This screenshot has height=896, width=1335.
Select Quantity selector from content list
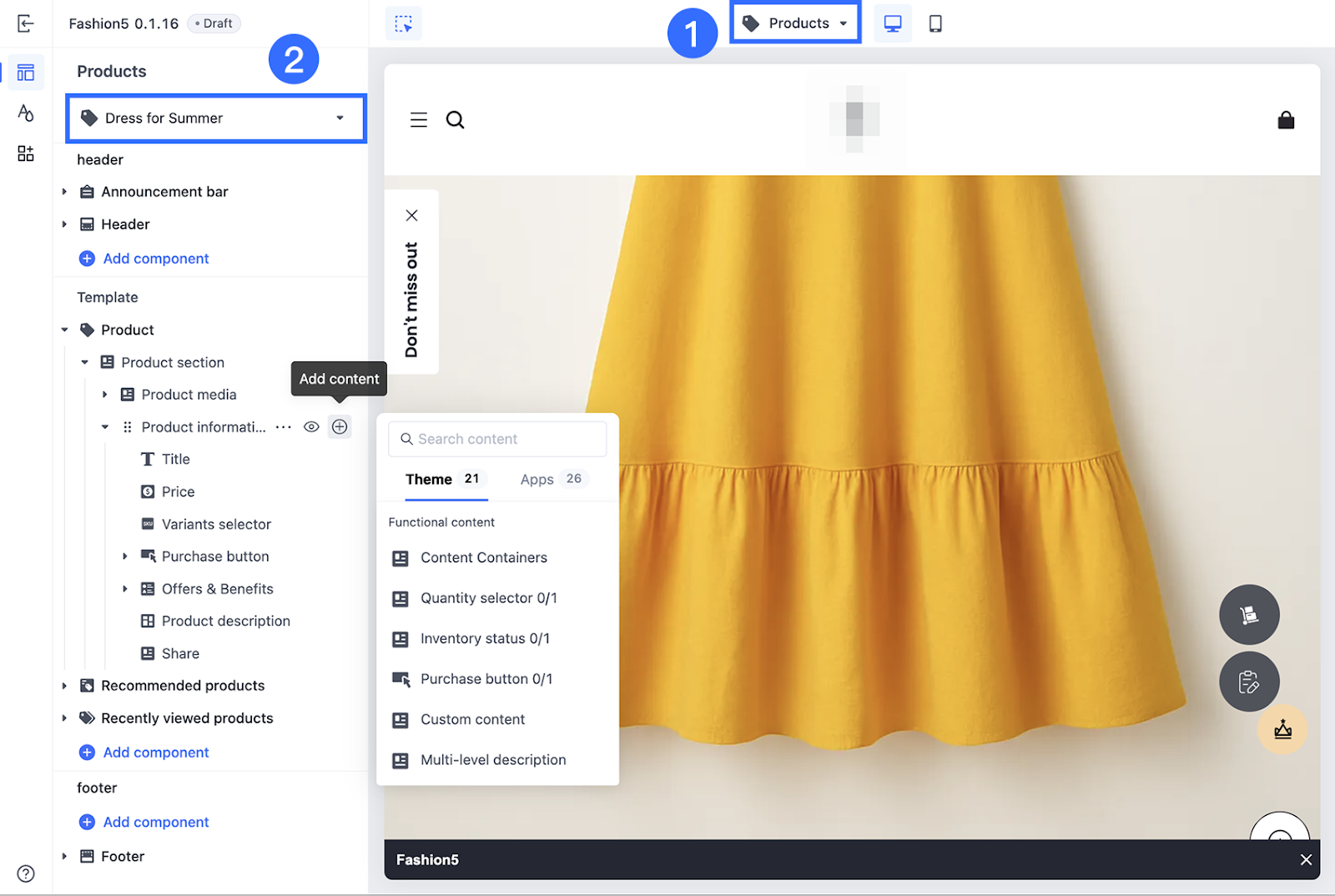[488, 598]
